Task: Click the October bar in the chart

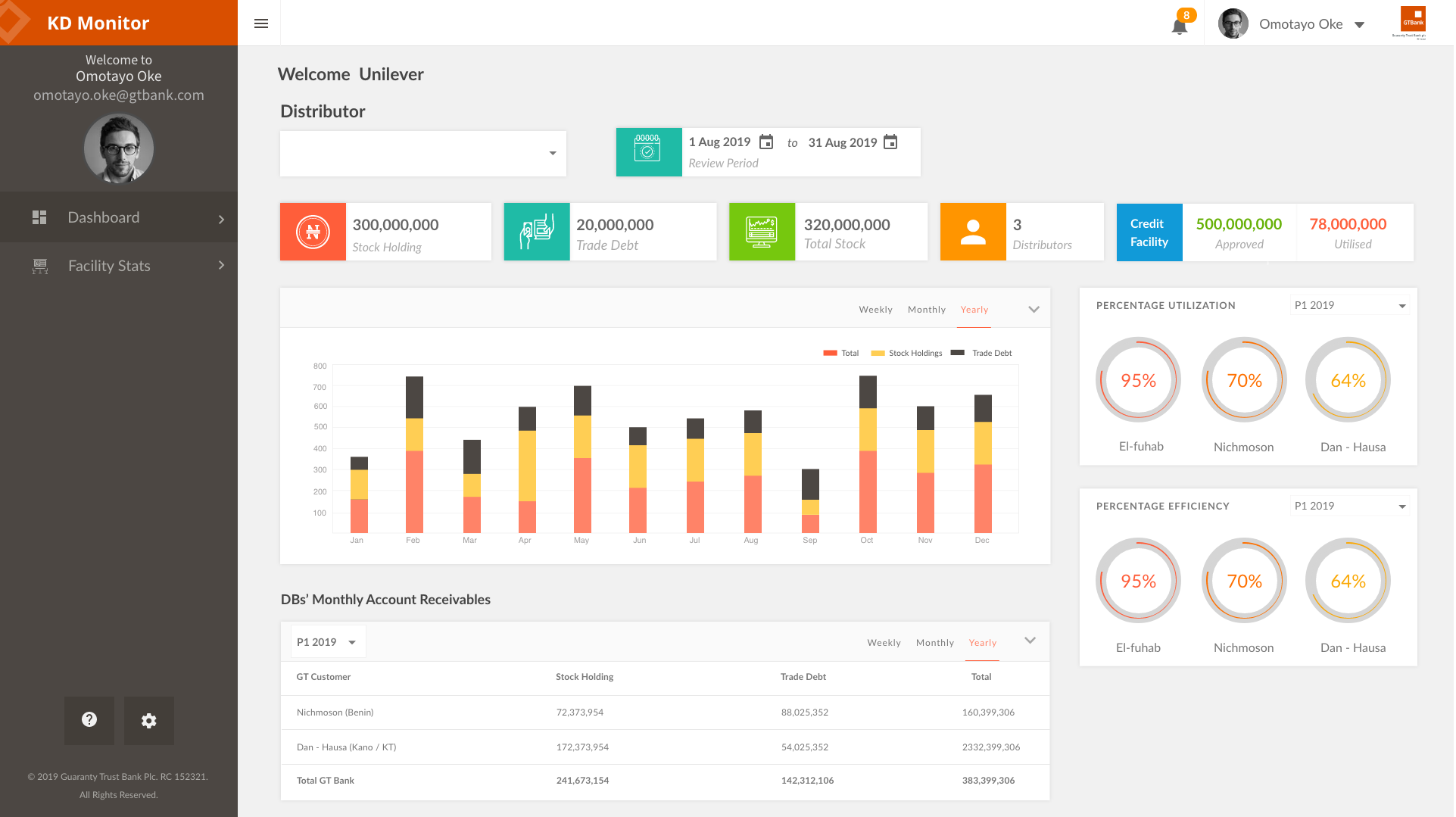Action: [x=868, y=454]
